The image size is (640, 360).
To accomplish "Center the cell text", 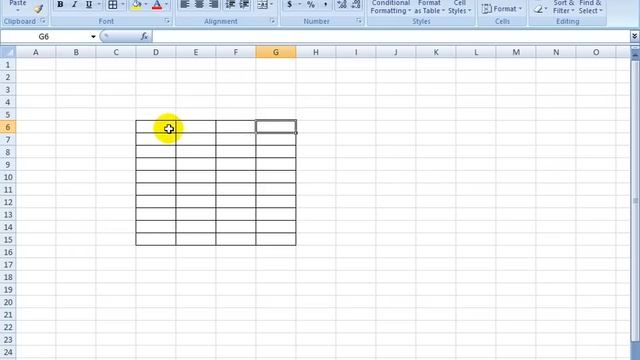I will point(199,4).
